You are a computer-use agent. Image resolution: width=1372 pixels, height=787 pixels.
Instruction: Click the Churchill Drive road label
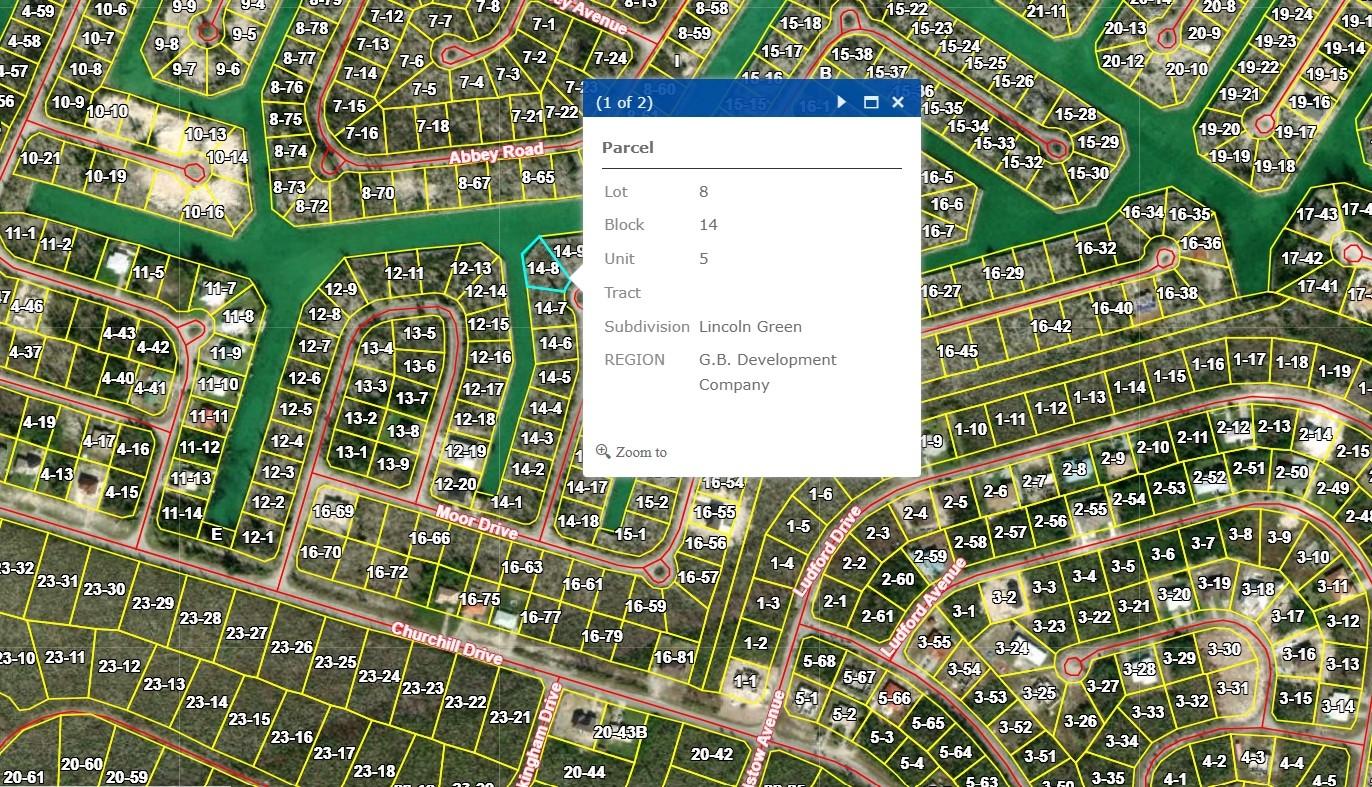[446, 645]
